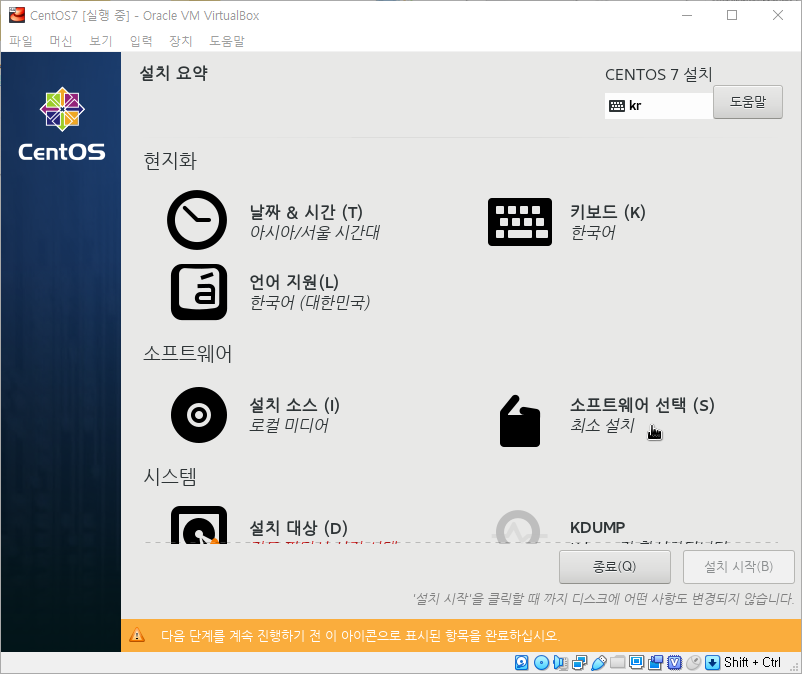The image size is (802, 674).
Task: Click the host key arrow icon
Action: [712, 663]
